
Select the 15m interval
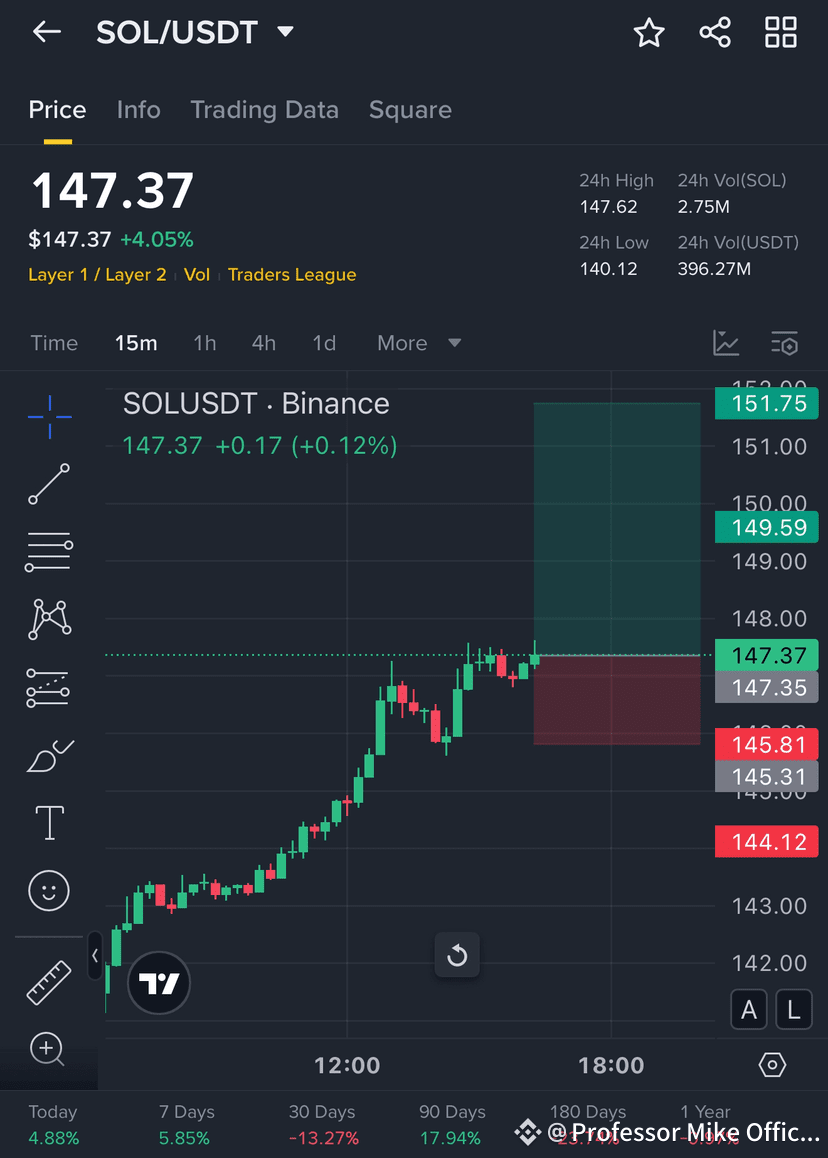click(x=136, y=343)
